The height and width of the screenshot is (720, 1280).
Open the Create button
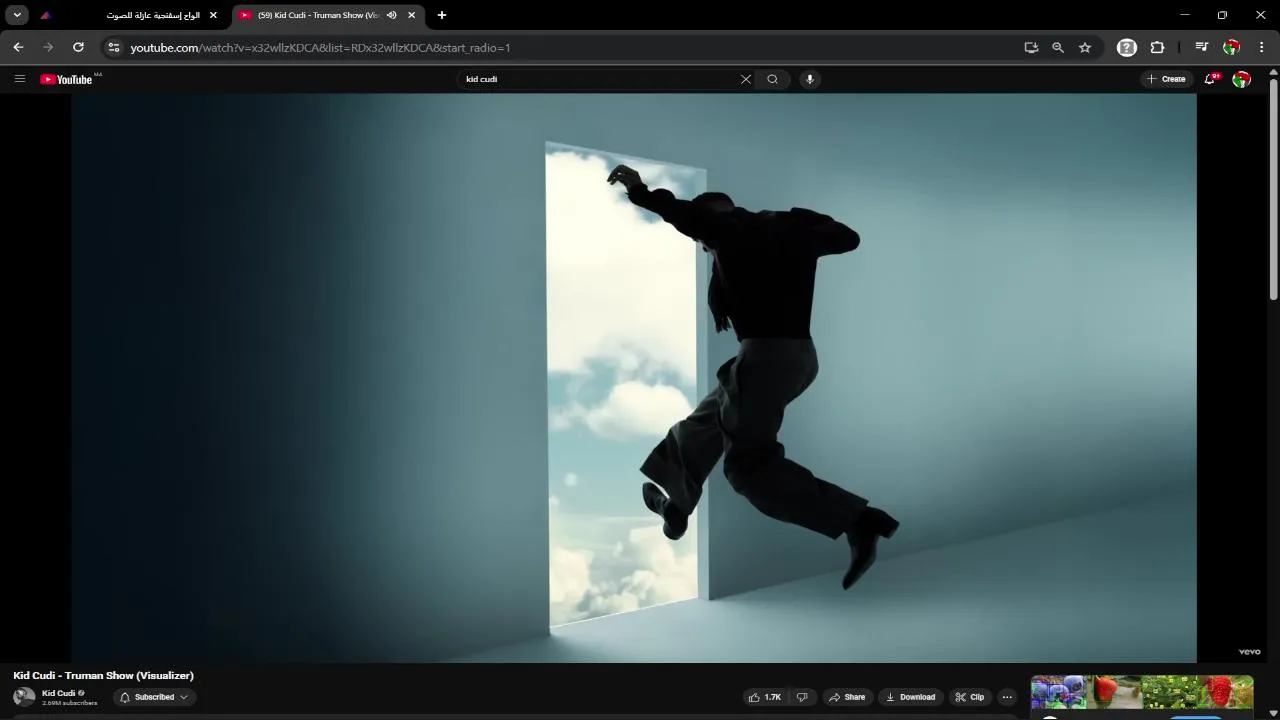pyautogui.click(x=1167, y=79)
